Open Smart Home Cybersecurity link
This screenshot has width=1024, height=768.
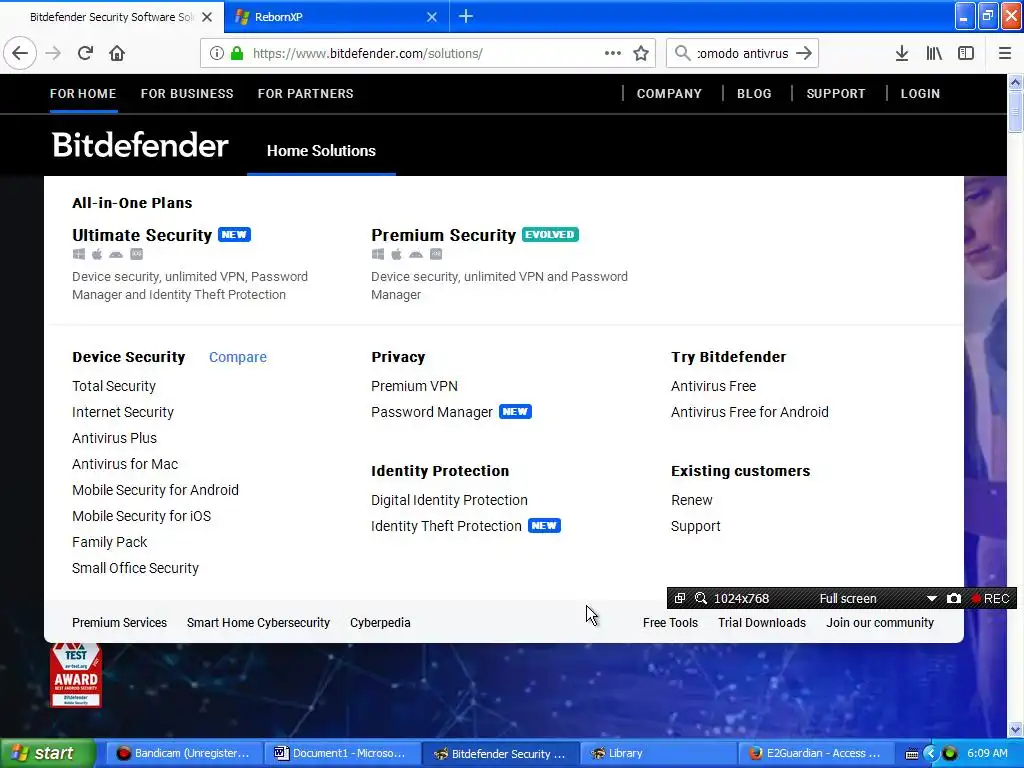coord(258,623)
